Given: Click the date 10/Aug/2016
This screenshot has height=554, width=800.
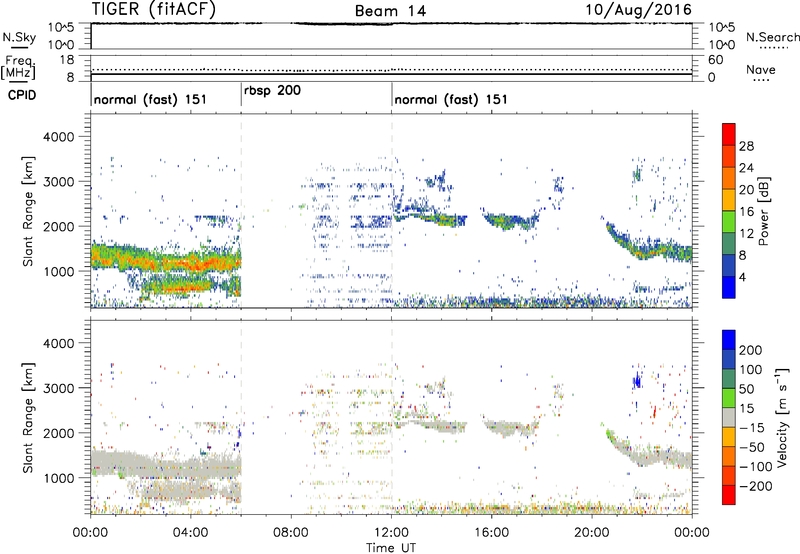Looking at the screenshot, I should click(x=638, y=9).
